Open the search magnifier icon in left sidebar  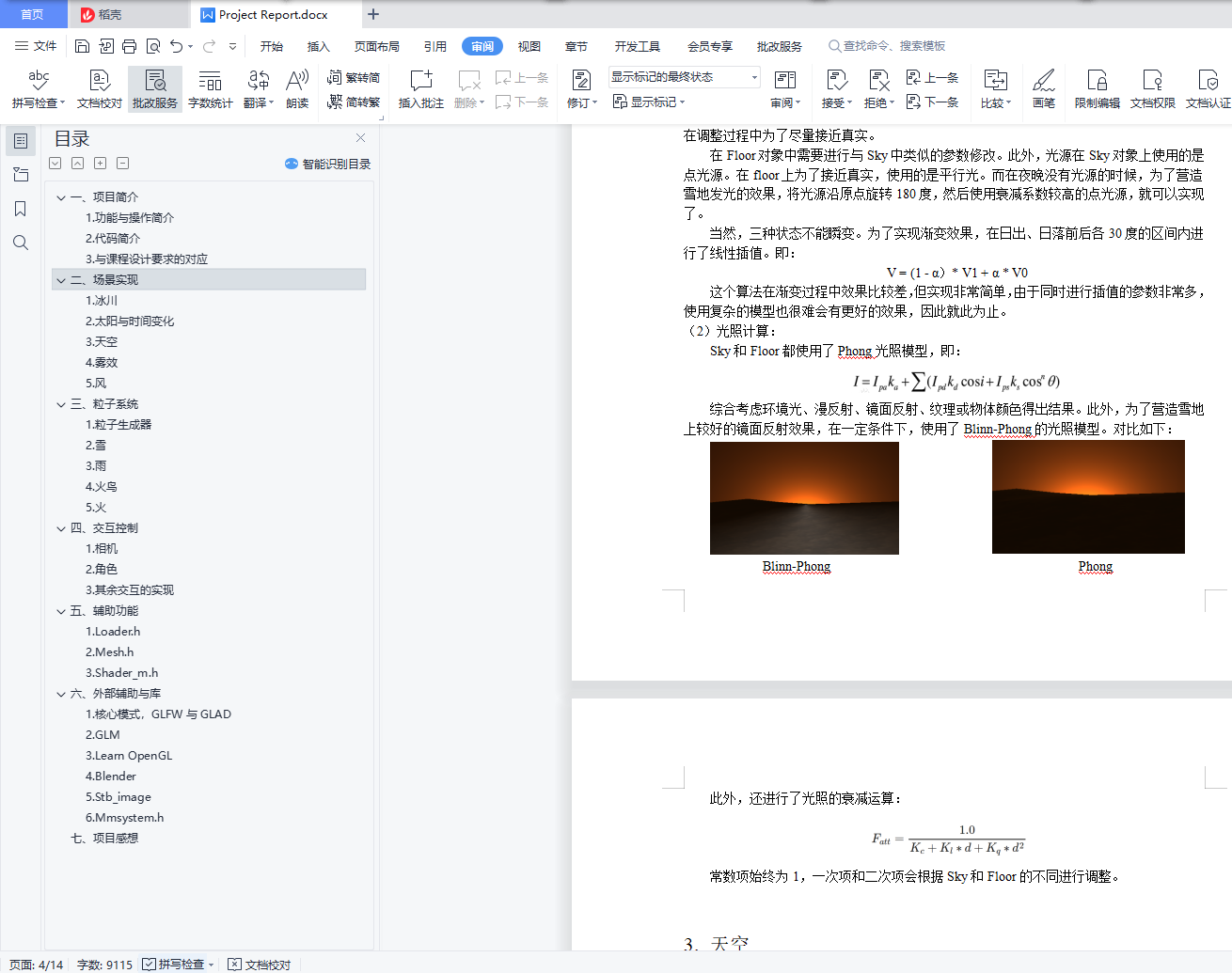point(21,243)
